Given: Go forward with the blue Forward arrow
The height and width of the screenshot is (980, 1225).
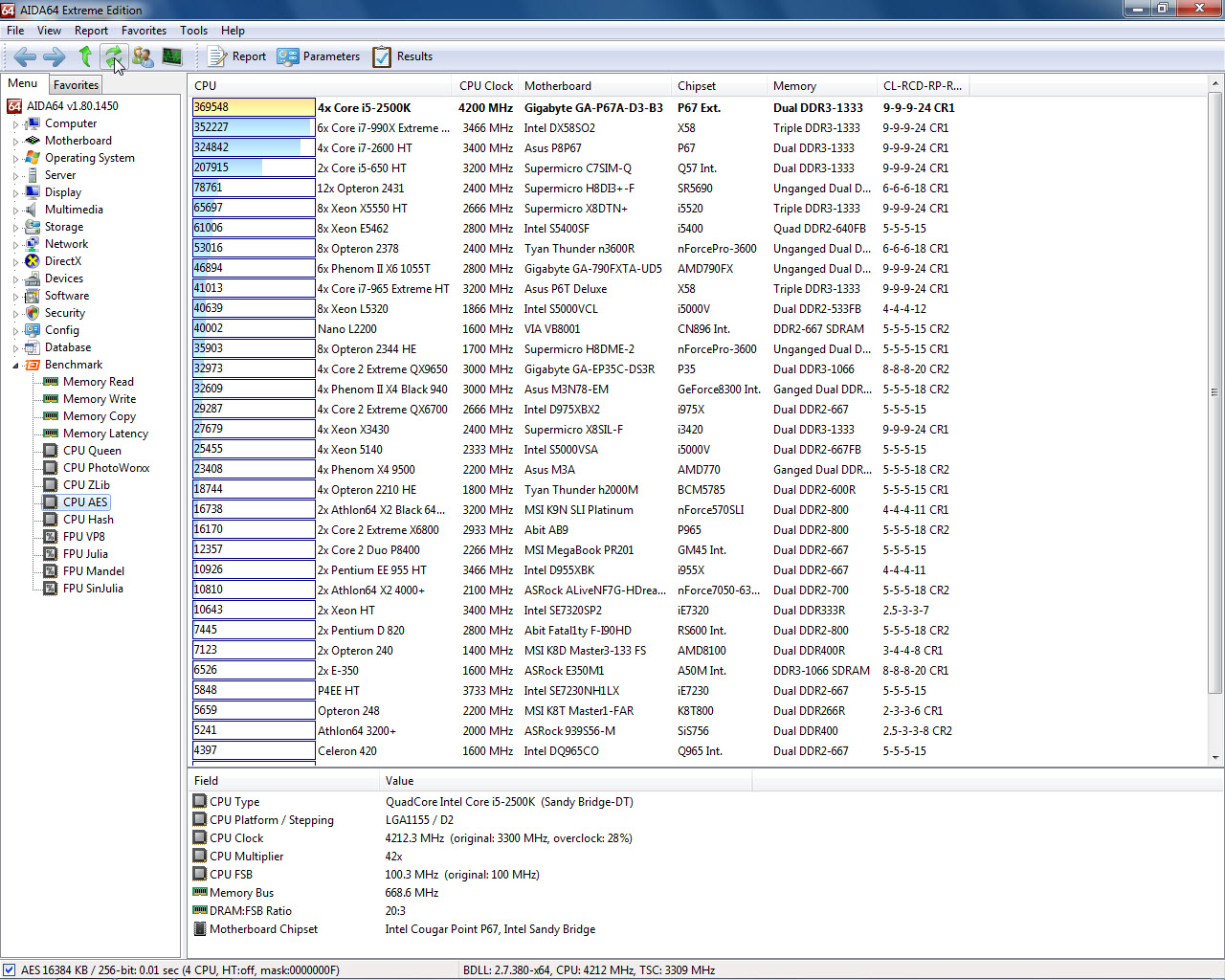Looking at the screenshot, I should (55, 56).
